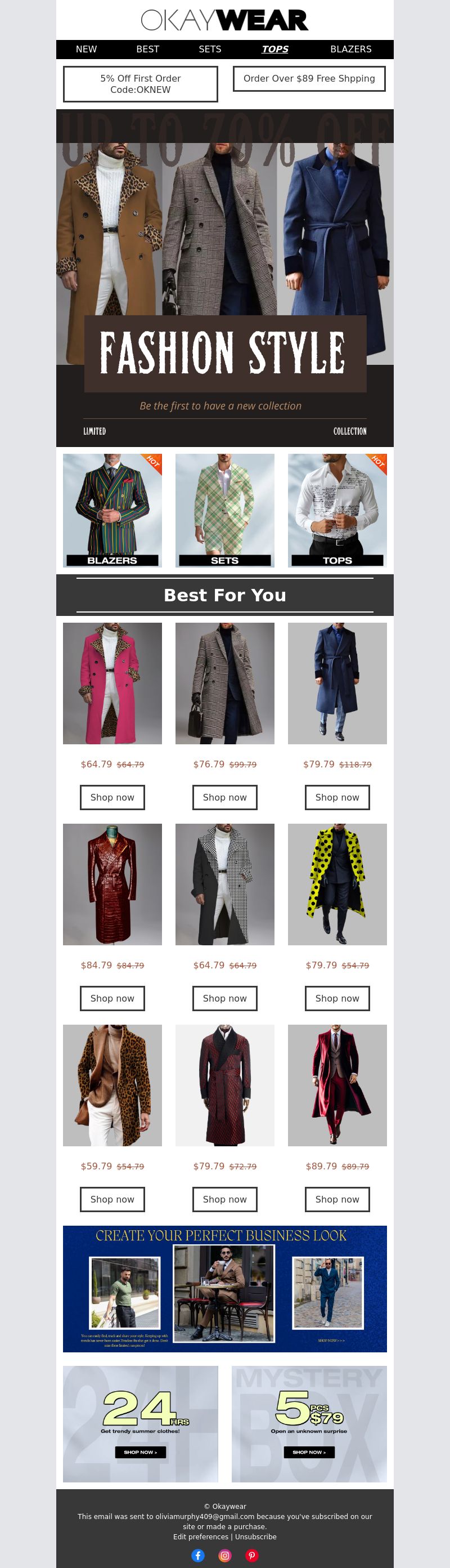Open Edit preferences link
This screenshot has width=450, height=1568.
point(201,1536)
